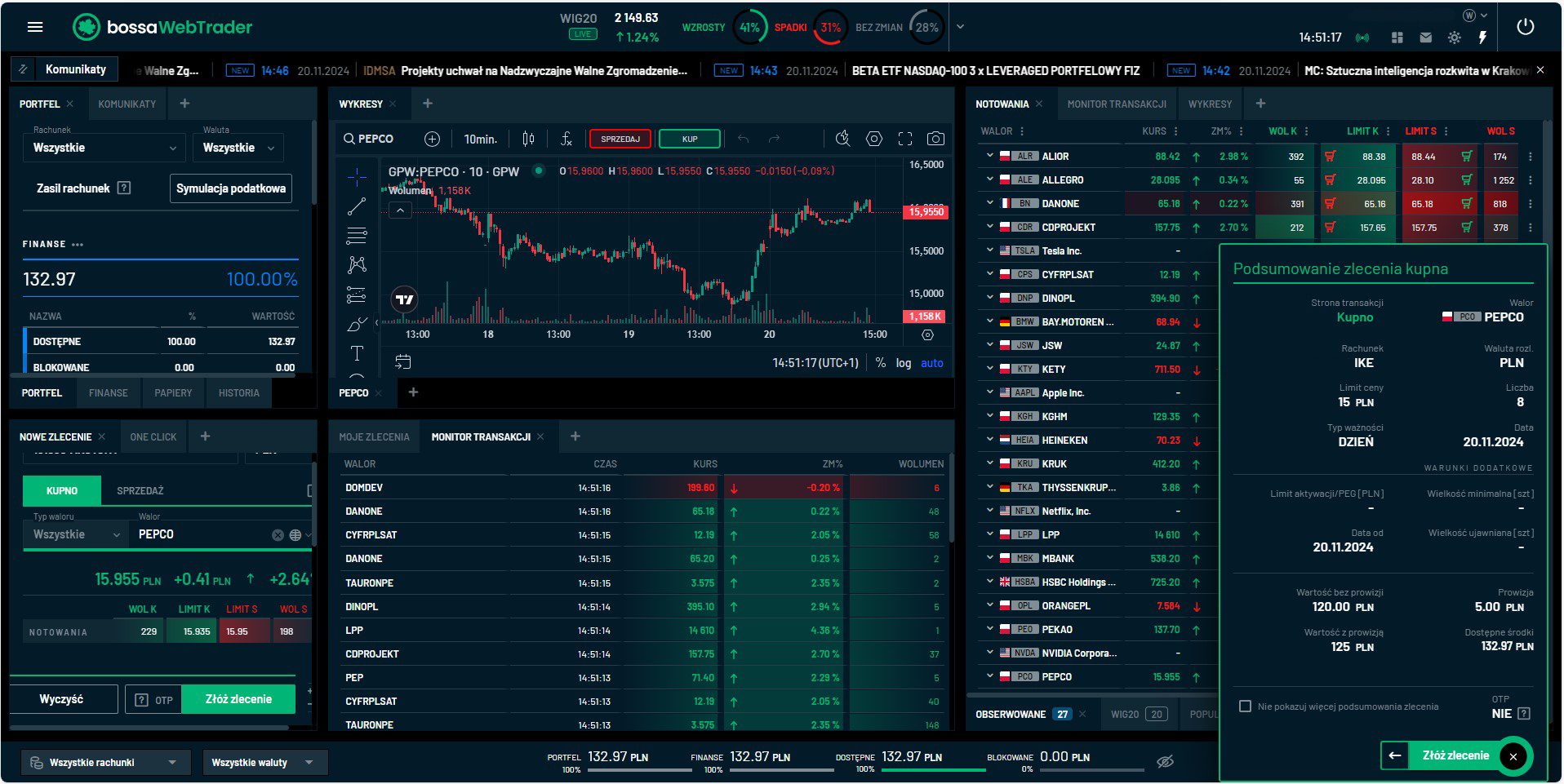
Task: Click the Zasil rachunek link
Action: 73,188
